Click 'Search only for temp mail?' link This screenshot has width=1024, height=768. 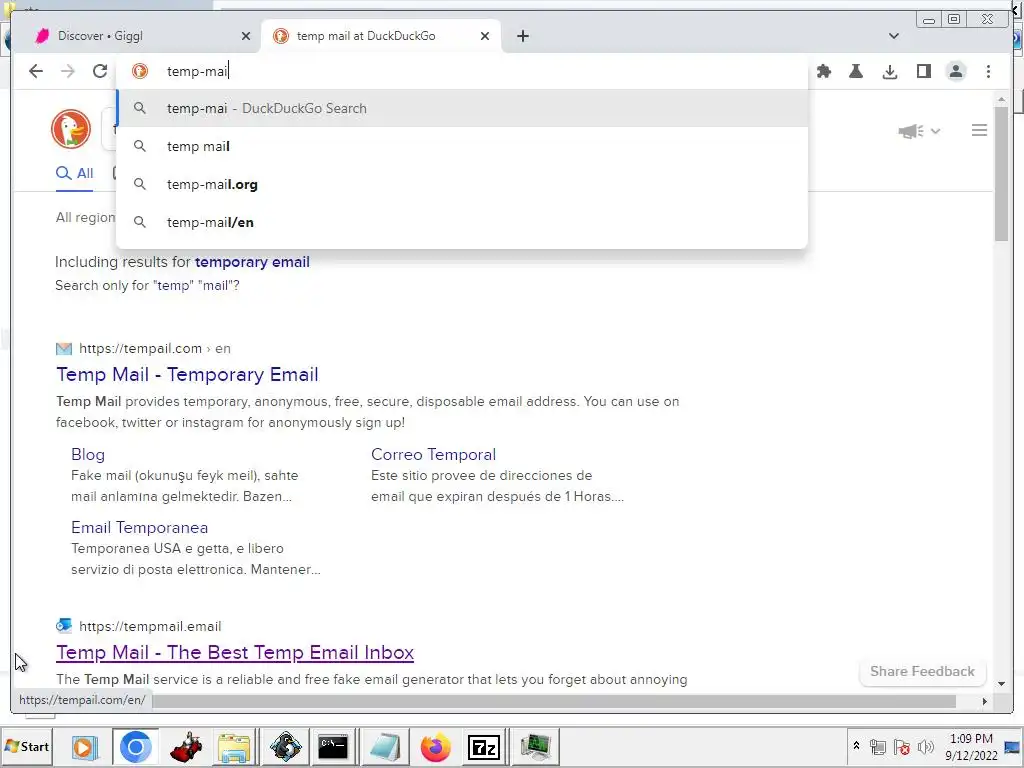[147, 285]
